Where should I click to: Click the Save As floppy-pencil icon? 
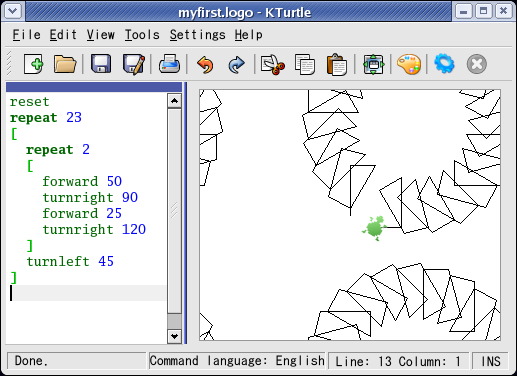tap(134, 64)
